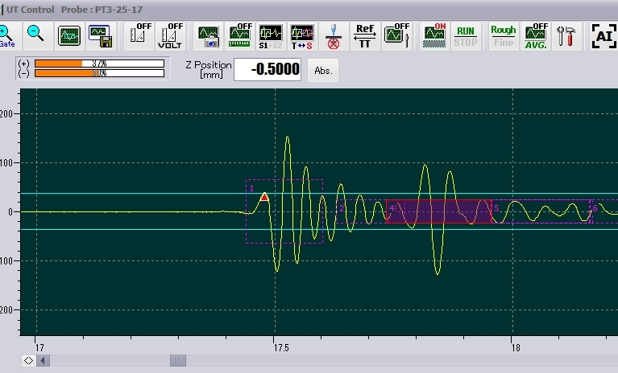Toggle the Rough Fine mode button

503,36
